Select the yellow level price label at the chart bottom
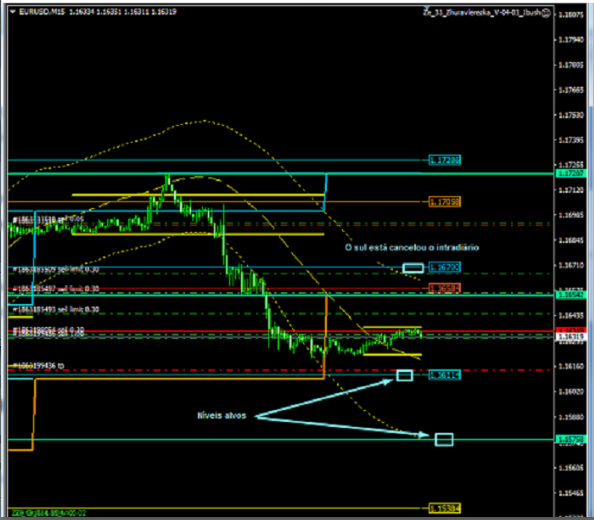Image resolution: width=594 pixels, height=520 pixels. [x=444, y=508]
